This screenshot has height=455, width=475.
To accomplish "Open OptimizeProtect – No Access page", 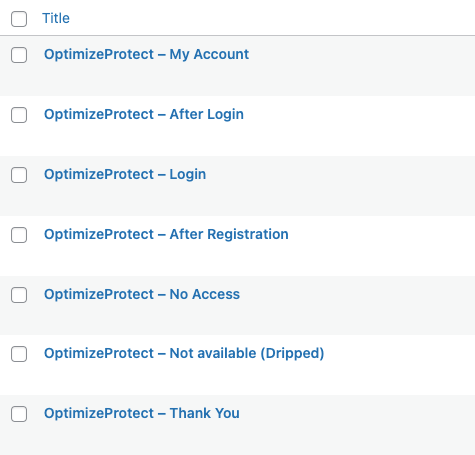I will 142,294.
